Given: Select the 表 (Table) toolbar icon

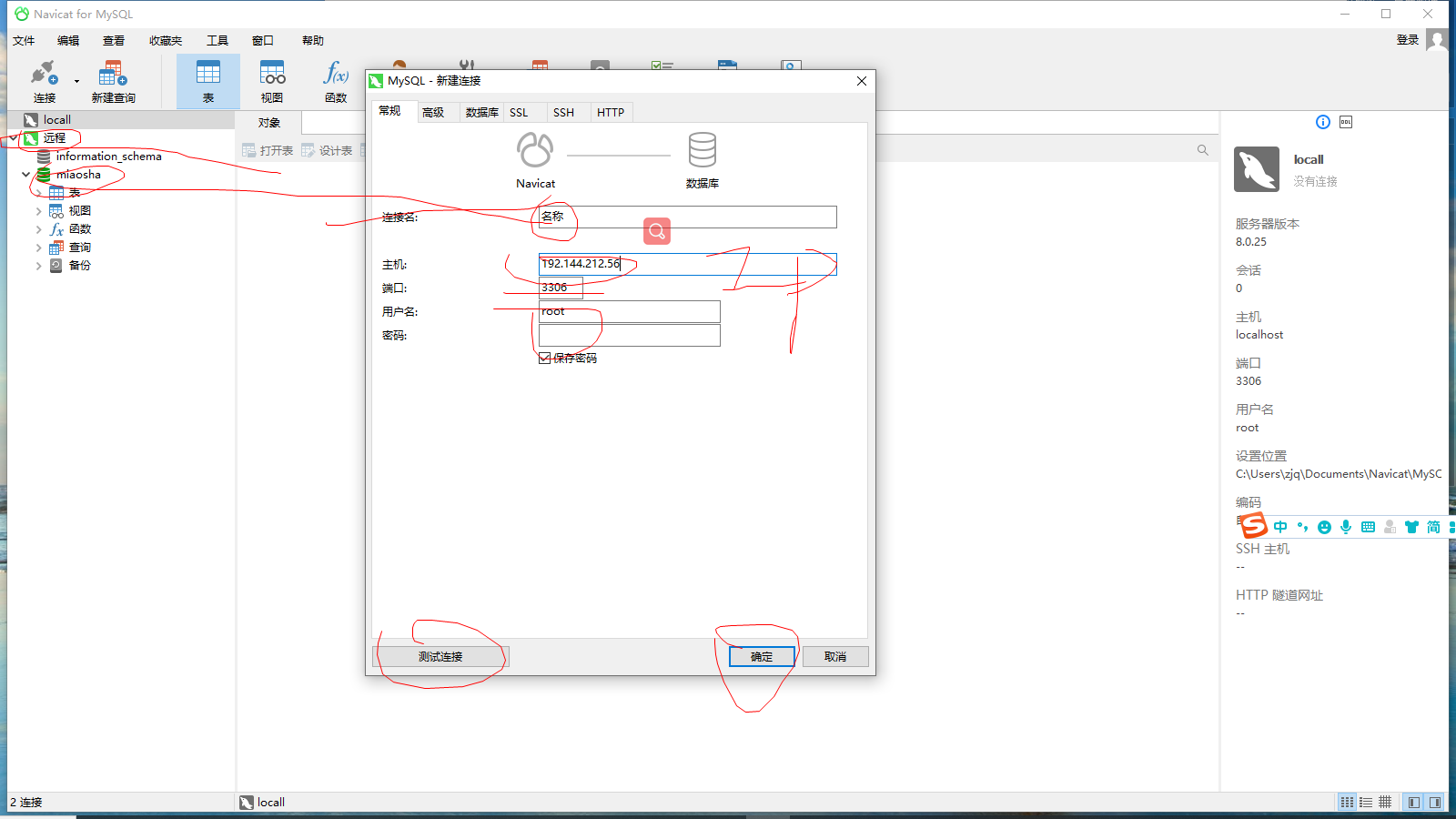Looking at the screenshot, I should [208, 81].
